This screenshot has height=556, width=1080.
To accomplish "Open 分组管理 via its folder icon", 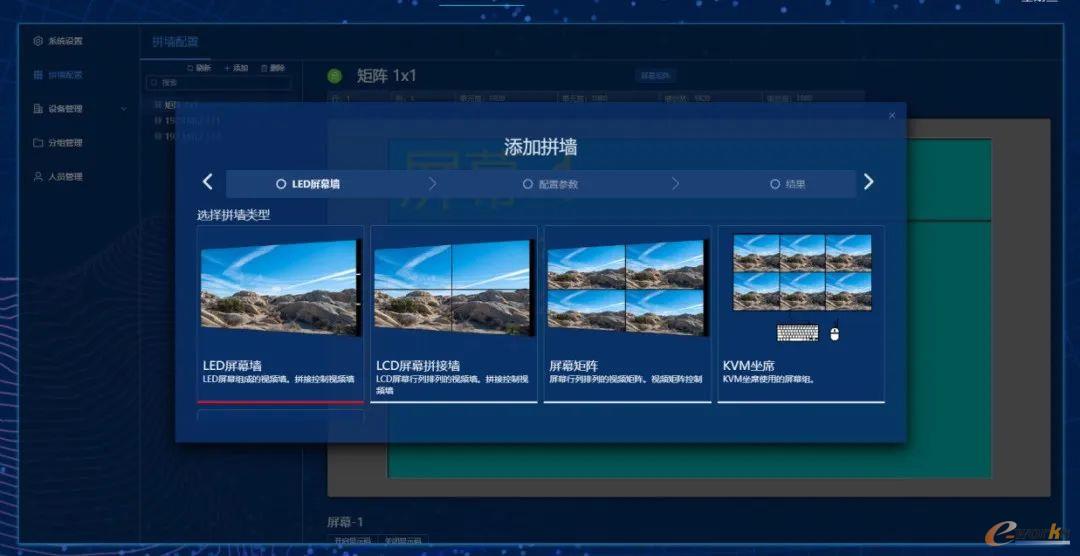I will (38, 143).
